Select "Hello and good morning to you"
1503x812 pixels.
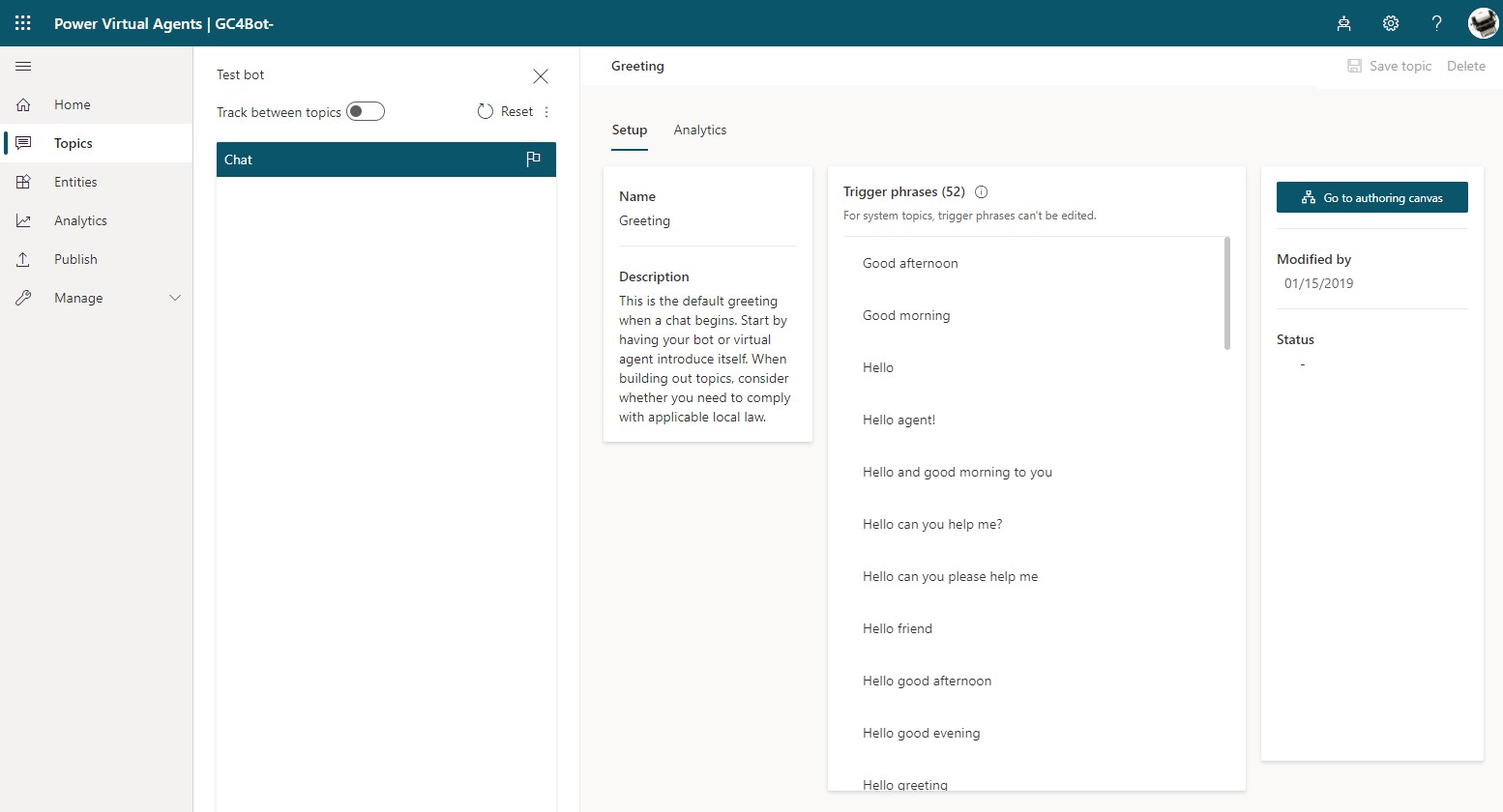coord(958,472)
